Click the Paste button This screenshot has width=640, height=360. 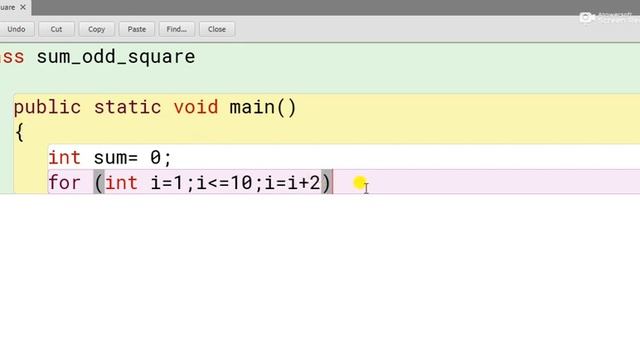point(136,29)
